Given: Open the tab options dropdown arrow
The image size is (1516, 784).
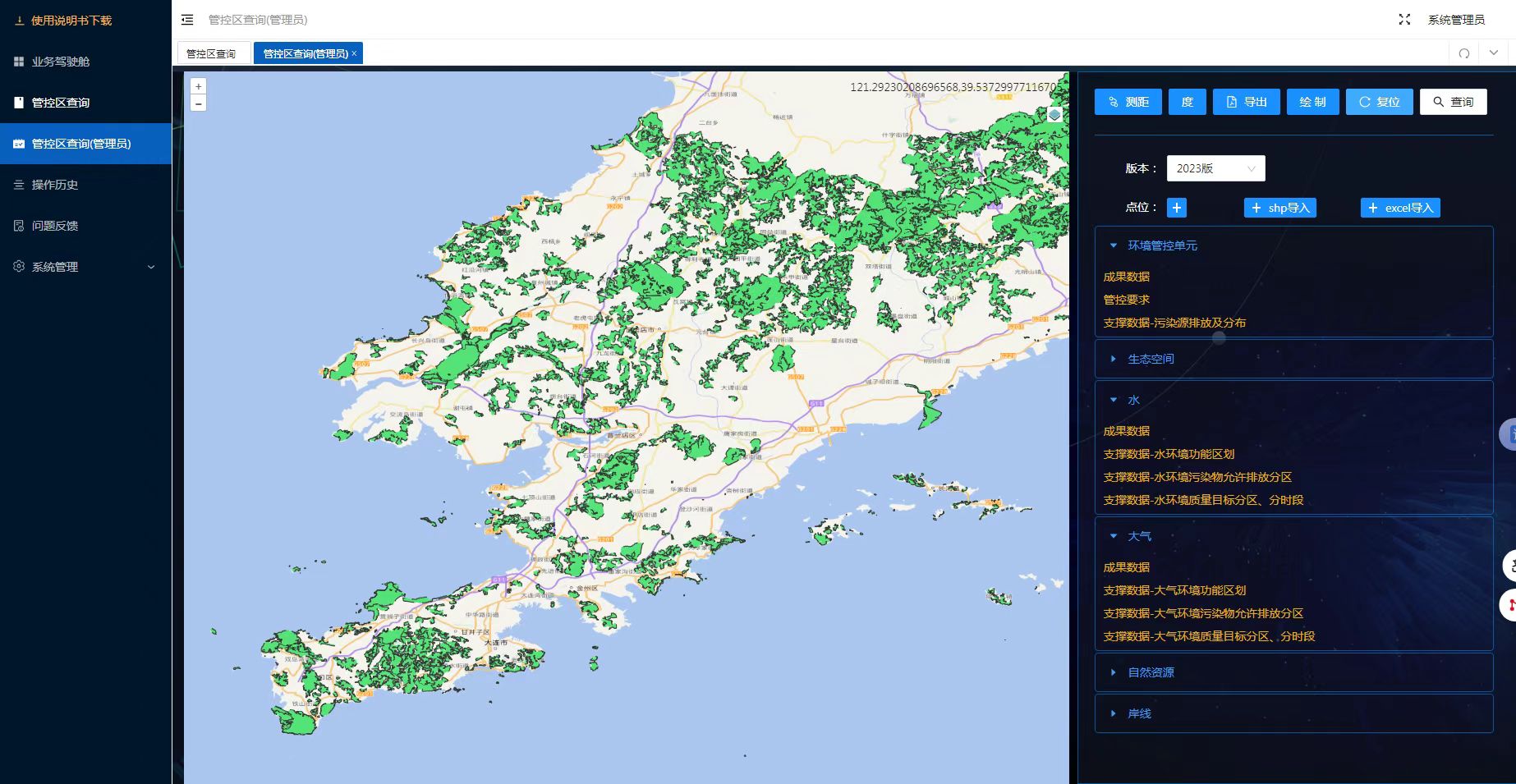Looking at the screenshot, I should coord(1493,53).
